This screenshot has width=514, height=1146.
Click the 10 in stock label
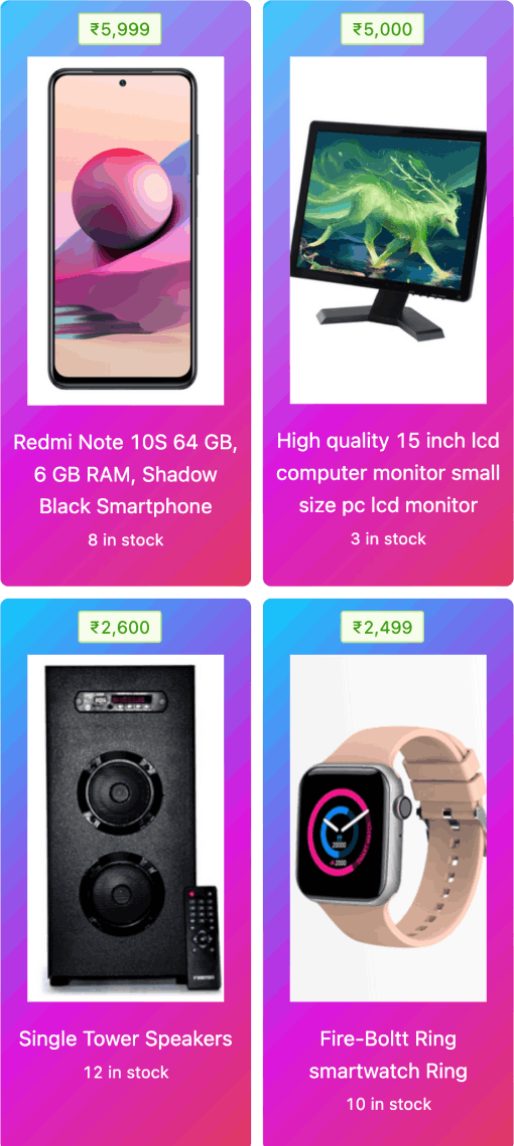[x=388, y=1104]
